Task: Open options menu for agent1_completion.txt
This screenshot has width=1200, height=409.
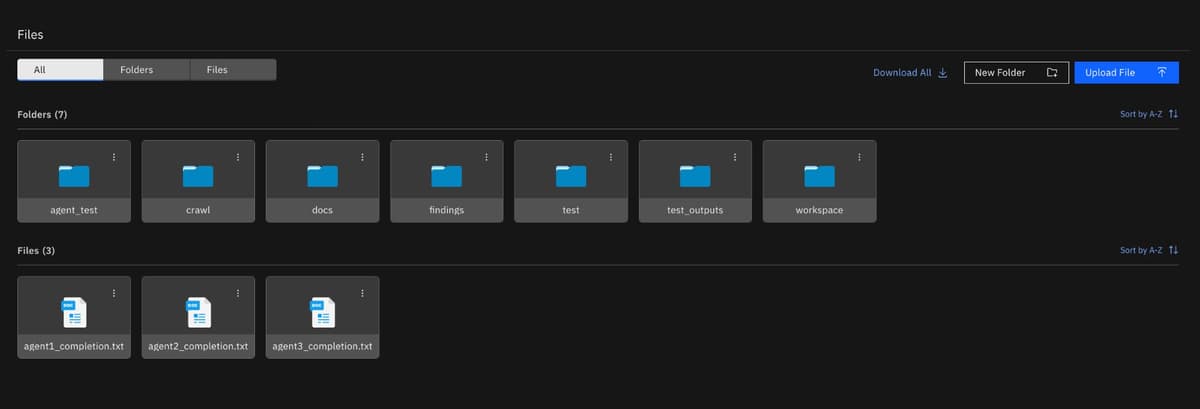Action: click(114, 293)
